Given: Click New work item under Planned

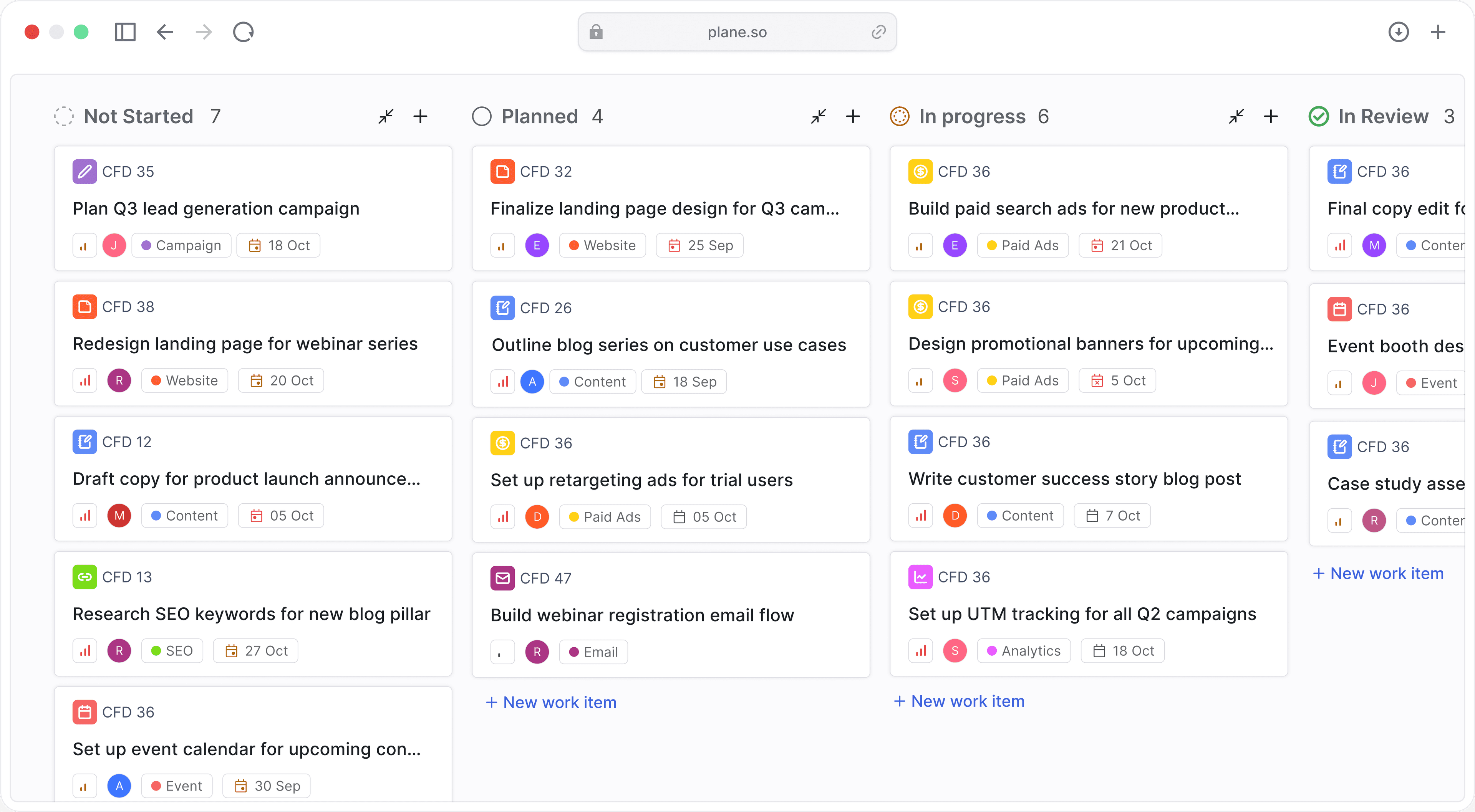Looking at the screenshot, I should pyautogui.click(x=552, y=702).
